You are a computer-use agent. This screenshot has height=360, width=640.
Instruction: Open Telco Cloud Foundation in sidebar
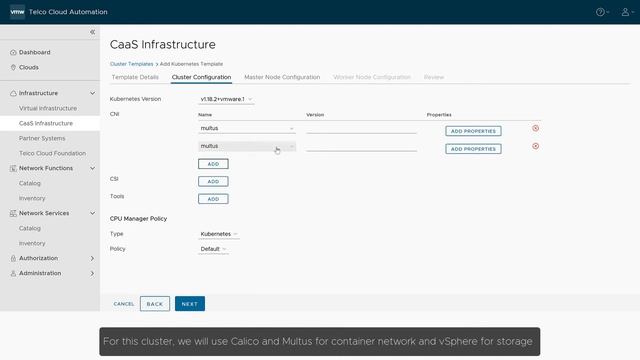[52, 153]
